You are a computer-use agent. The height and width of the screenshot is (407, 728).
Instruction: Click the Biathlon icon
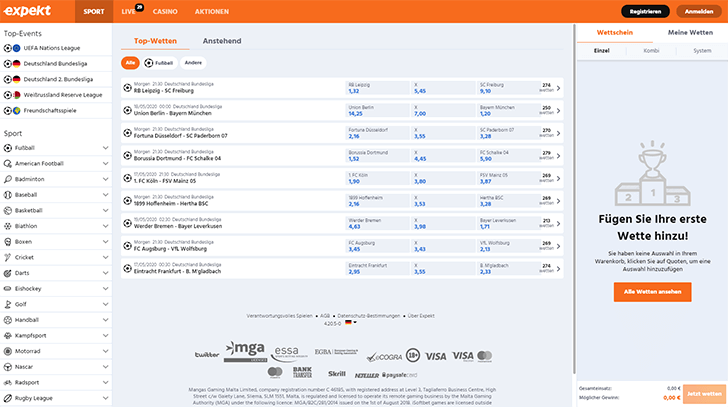click(7, 226)
